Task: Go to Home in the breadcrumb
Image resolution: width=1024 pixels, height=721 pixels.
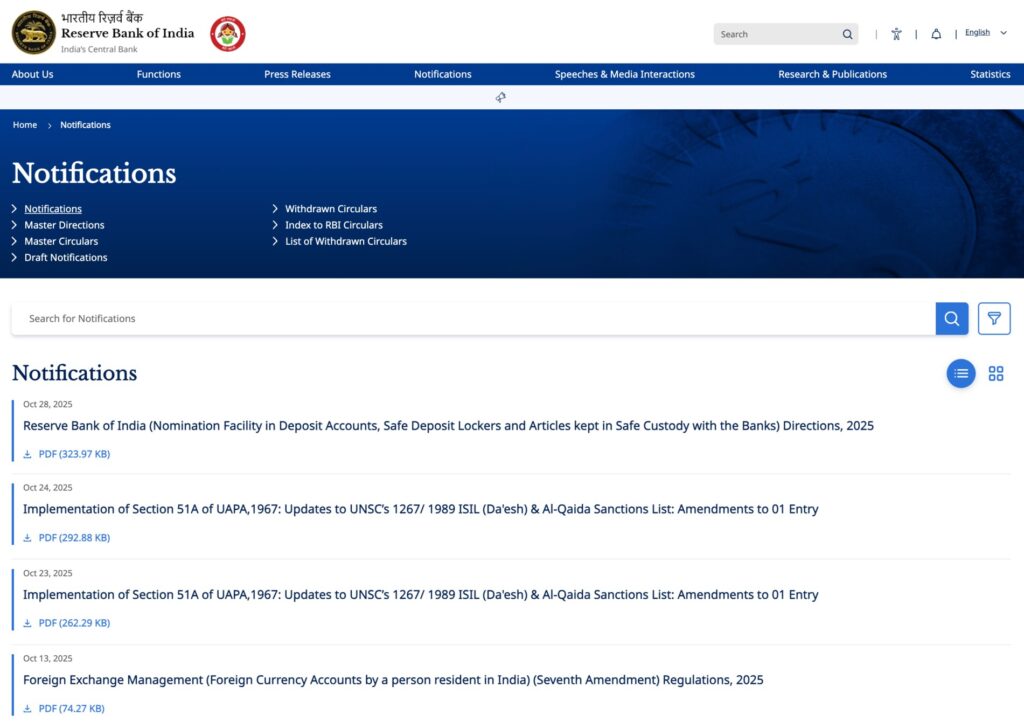Action: click(x=25, y=125)
